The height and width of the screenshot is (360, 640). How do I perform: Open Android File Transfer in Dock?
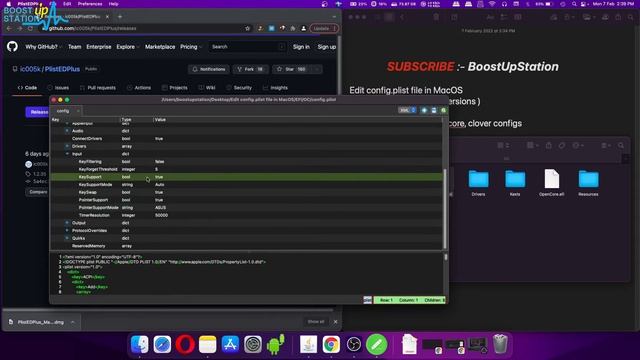point(276,344)
